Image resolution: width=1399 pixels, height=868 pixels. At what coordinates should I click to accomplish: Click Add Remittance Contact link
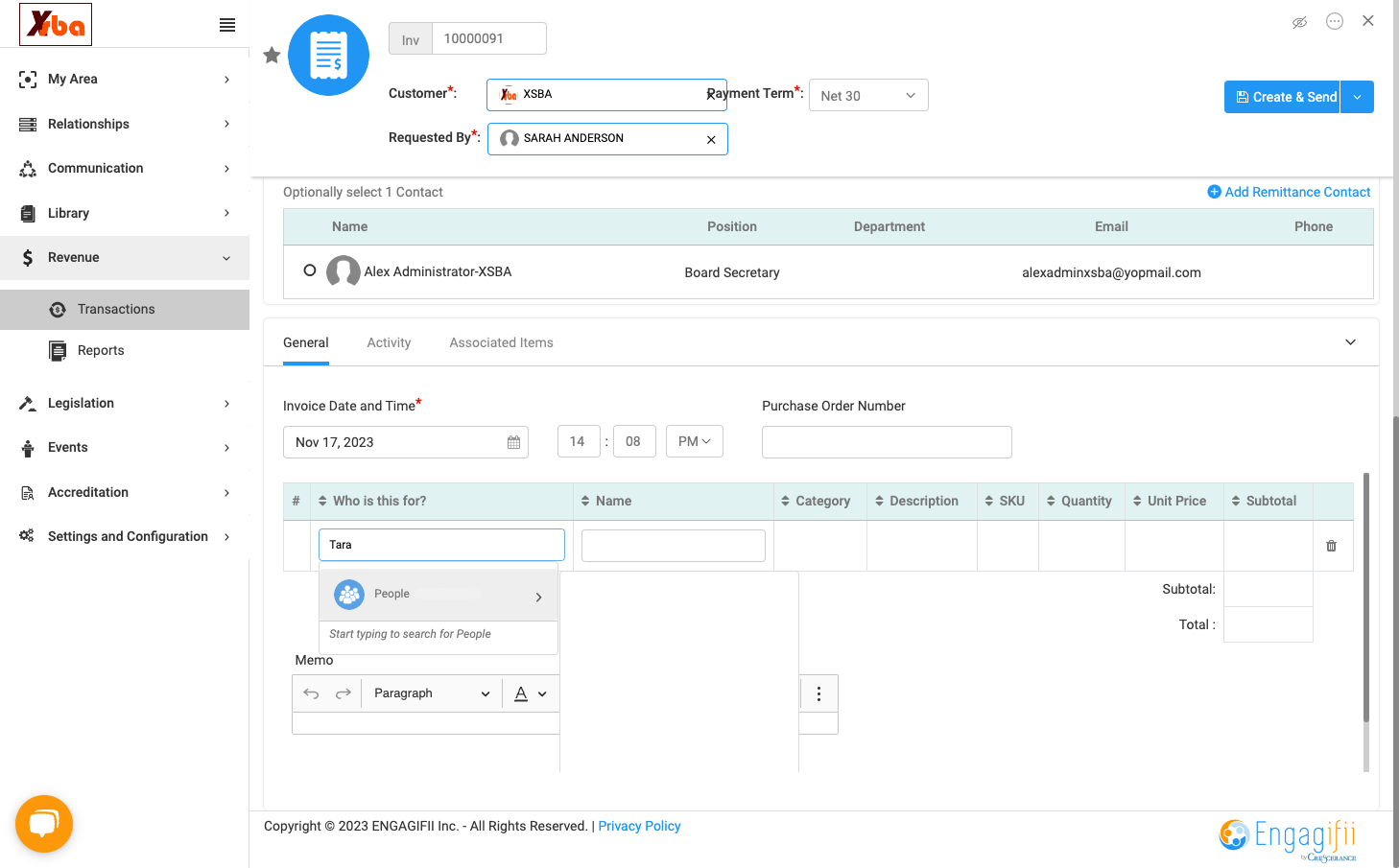pyautogui.click(x=1289, y=192)
